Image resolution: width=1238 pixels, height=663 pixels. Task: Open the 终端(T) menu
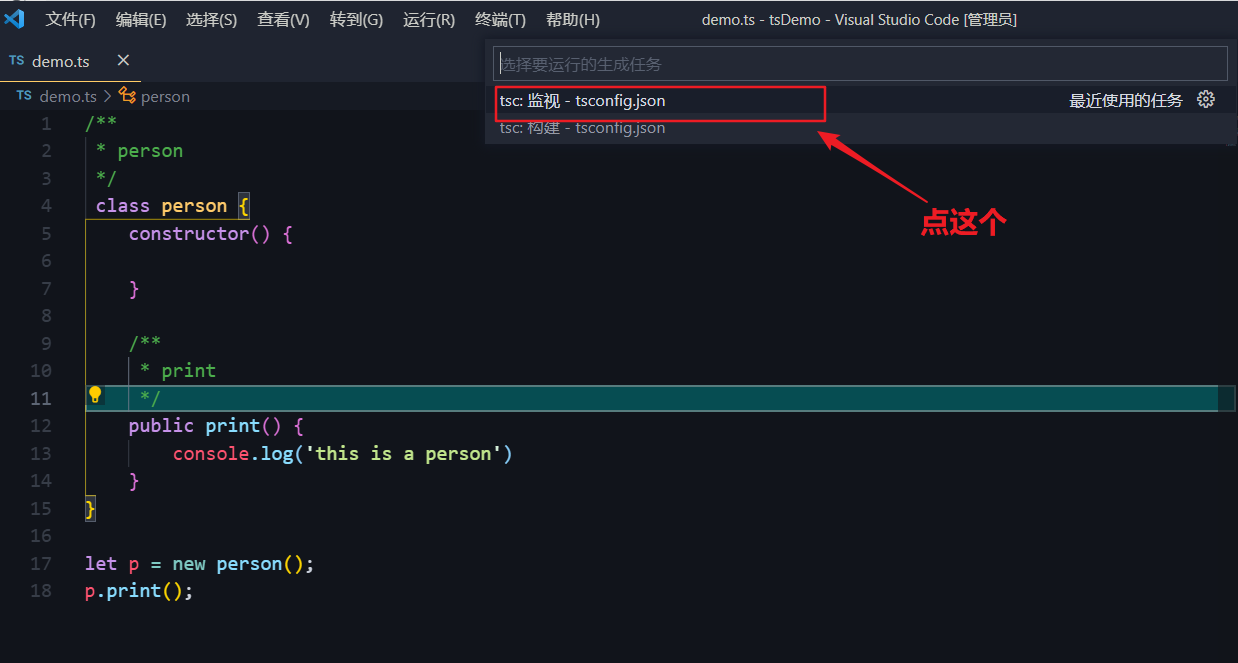(x=500, y=20)
